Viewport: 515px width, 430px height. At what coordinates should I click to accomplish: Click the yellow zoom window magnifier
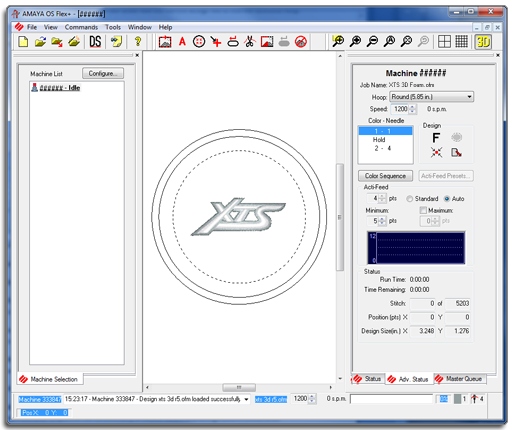point(338,42)
